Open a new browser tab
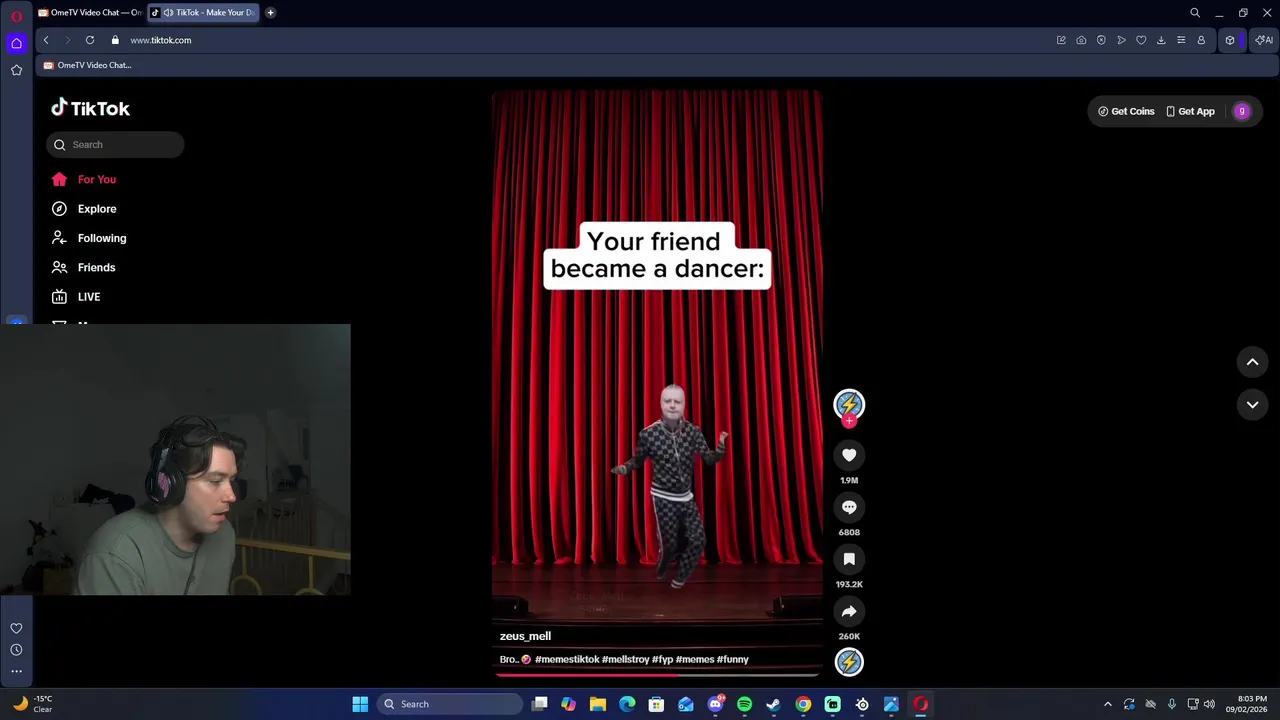 point(270,13)
